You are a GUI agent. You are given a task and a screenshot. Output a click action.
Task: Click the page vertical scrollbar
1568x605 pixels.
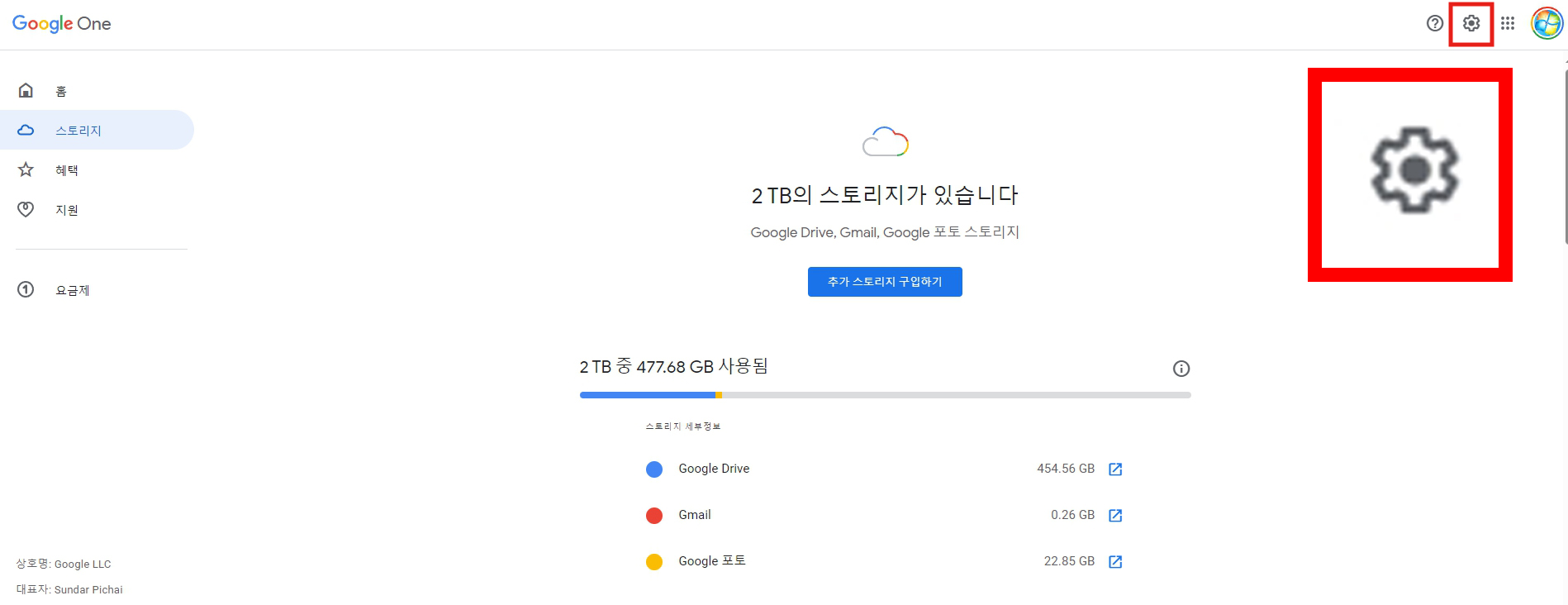point(1565,157)
